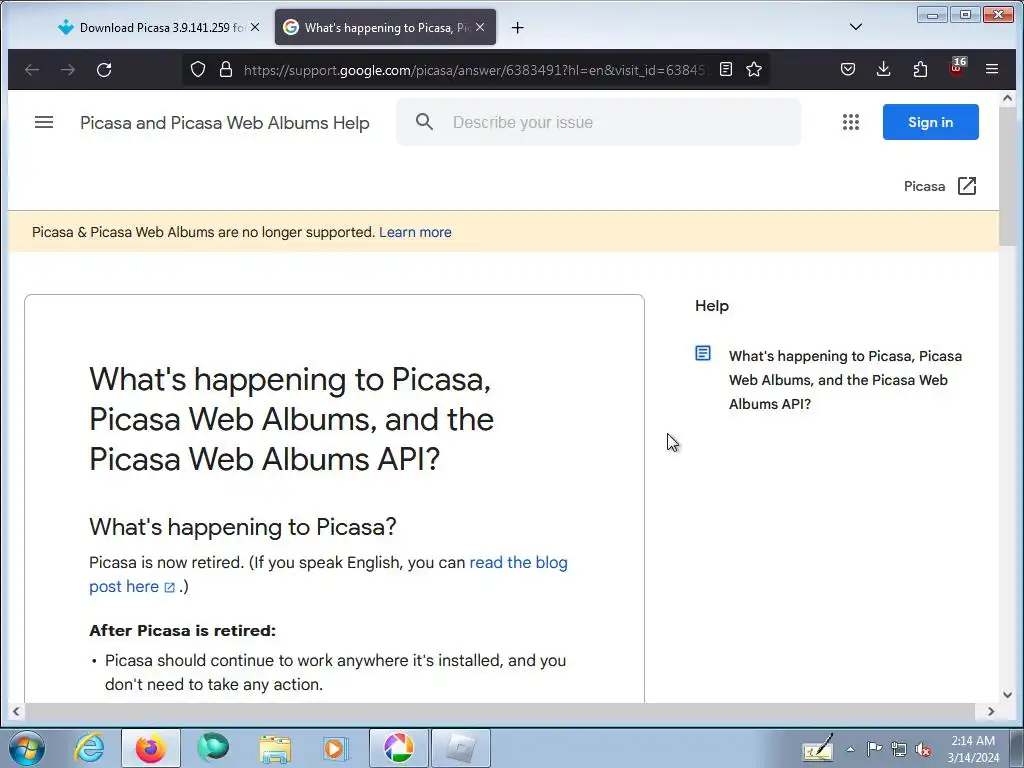The image size is (1024, 768).
Task: Expand the list all tabs chevron
Action: tap(856, 27)
